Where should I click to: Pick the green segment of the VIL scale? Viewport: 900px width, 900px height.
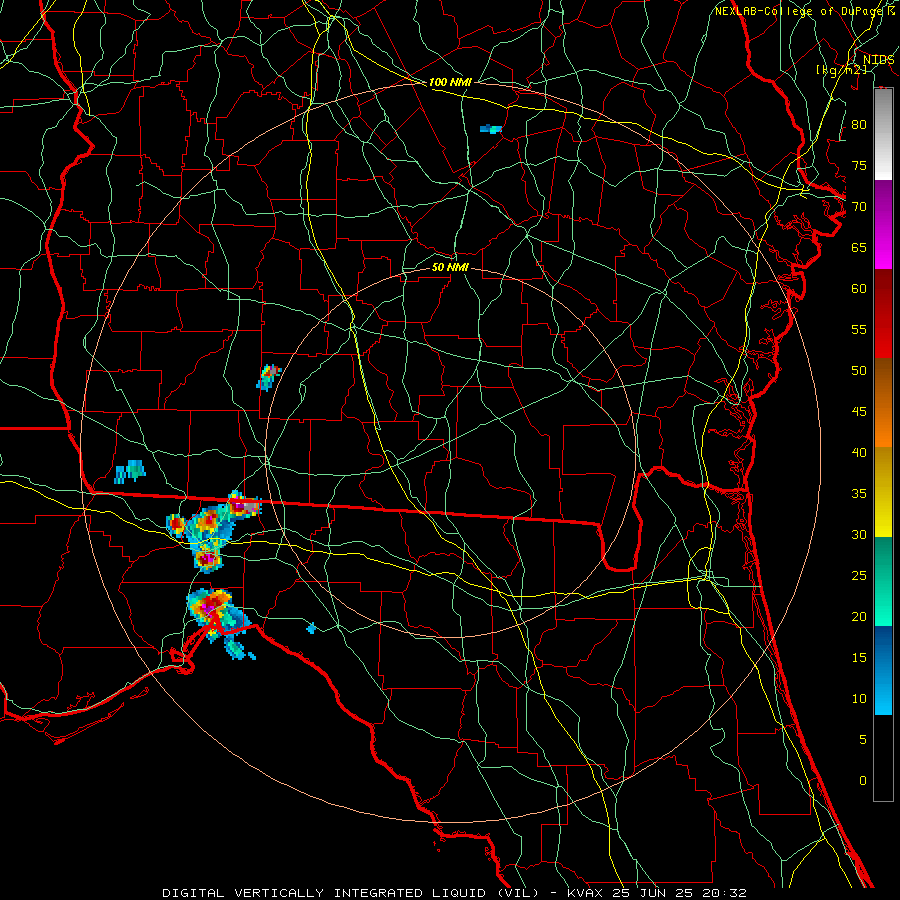883,581
